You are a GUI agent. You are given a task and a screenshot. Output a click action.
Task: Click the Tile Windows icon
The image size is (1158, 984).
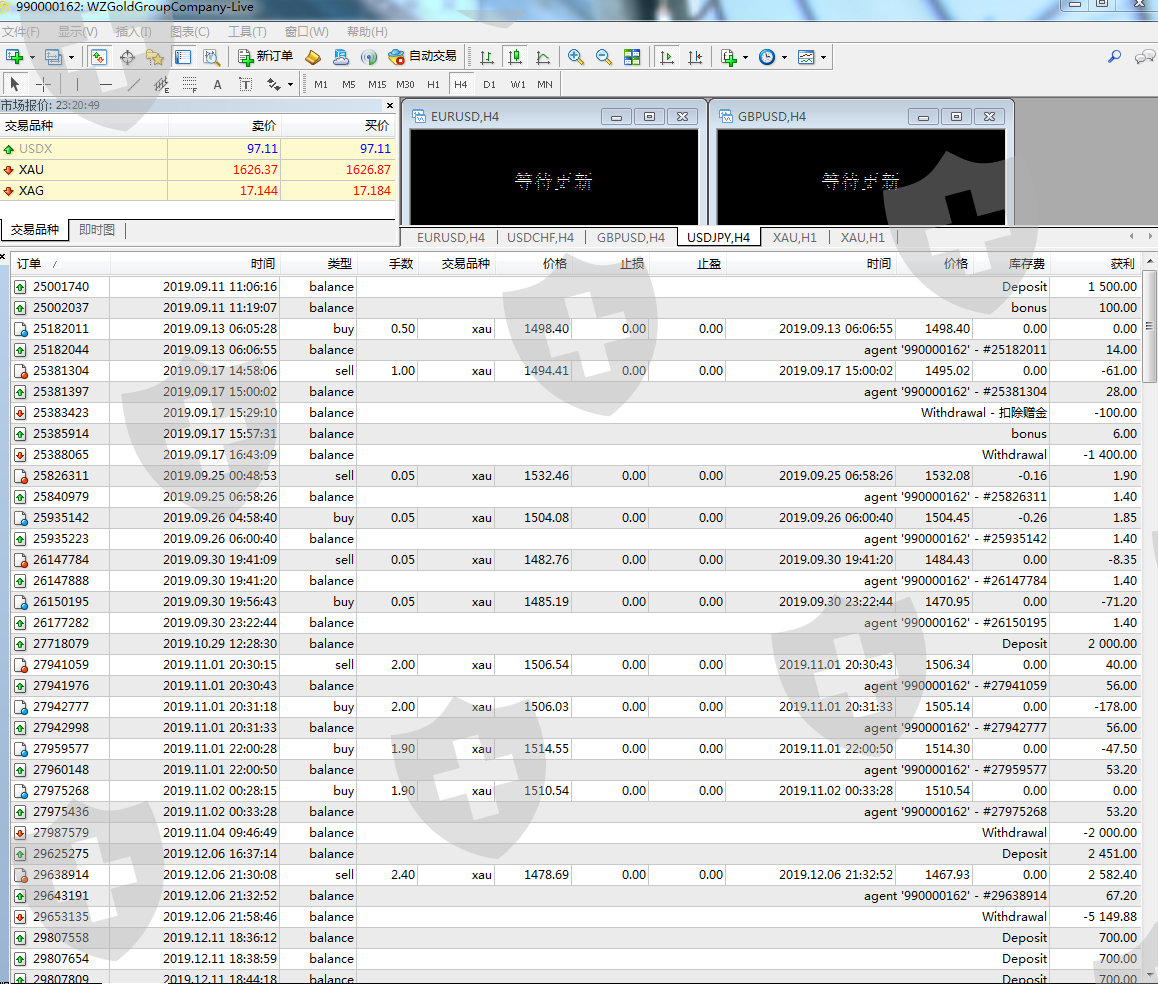[632, 57]
